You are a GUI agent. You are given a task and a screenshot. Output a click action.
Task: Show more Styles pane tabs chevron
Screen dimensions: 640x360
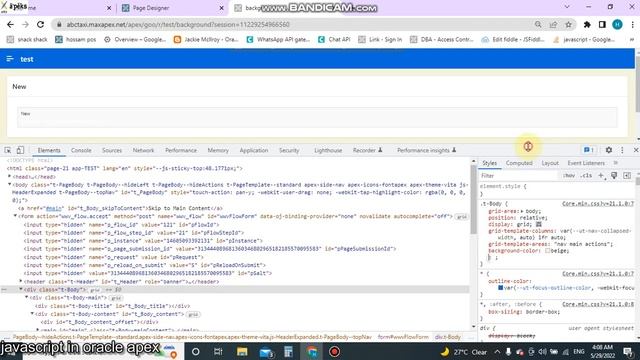[616, 163]
